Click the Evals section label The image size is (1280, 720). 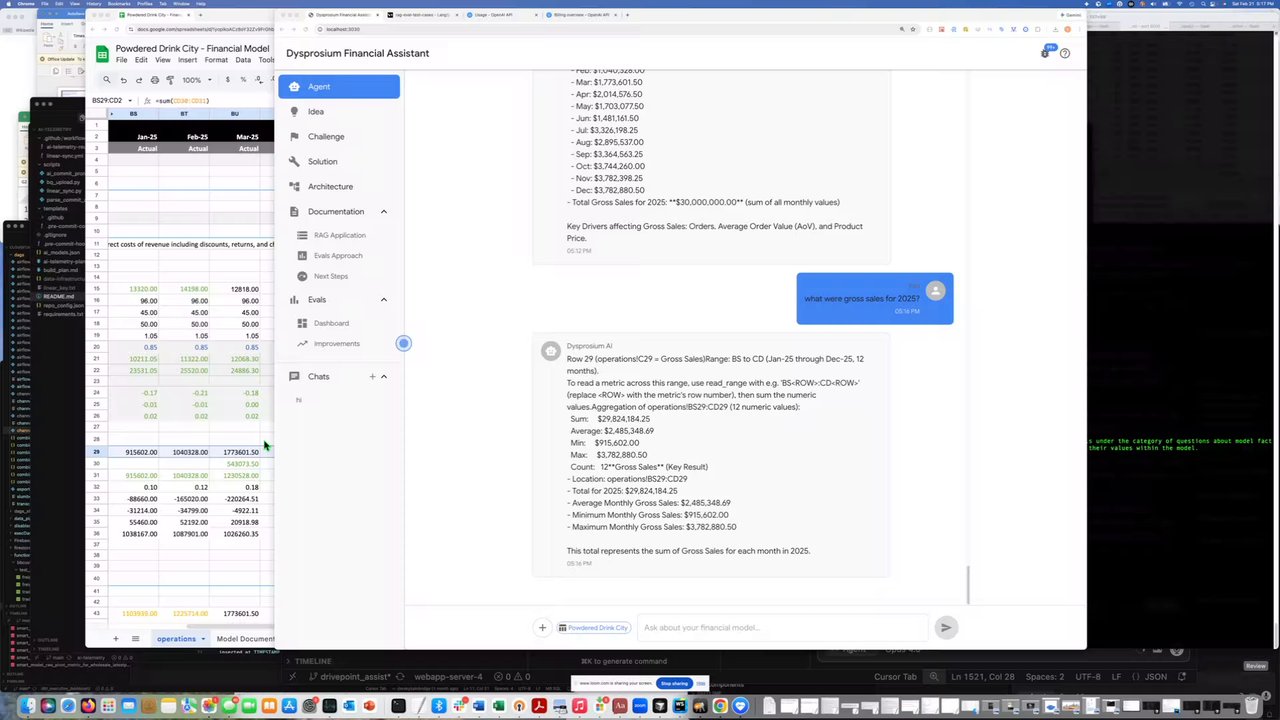[316, 300]
